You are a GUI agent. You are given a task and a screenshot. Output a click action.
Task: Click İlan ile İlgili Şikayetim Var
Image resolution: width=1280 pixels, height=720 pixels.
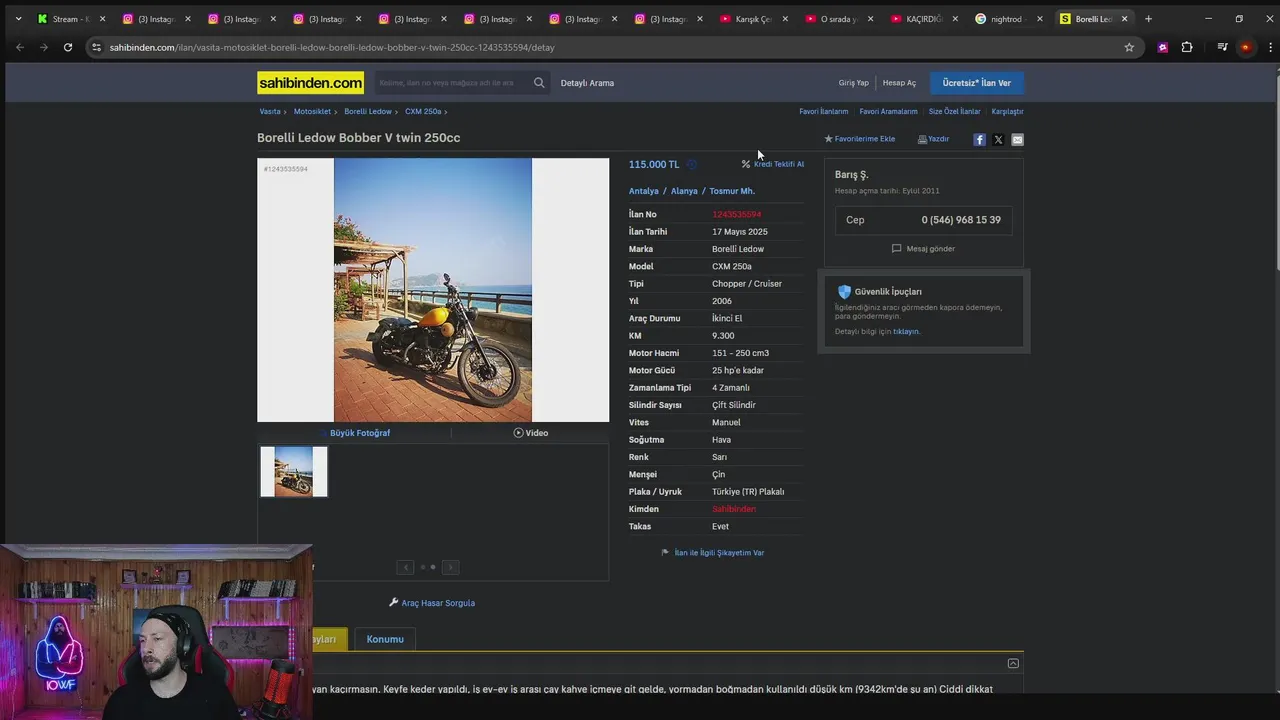coord(712,553)
